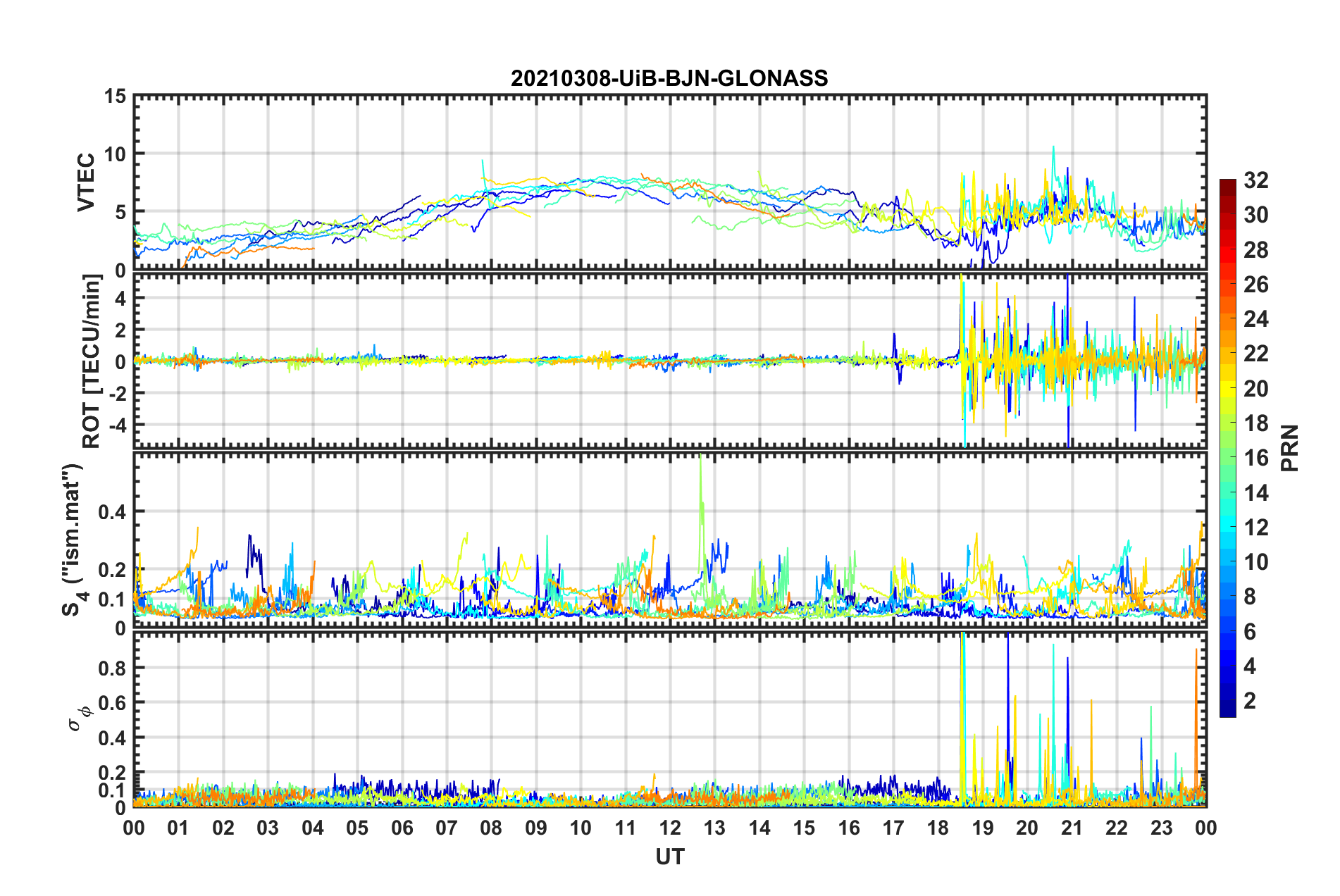Click VTEC axis tick label 5
1340x896 pixels.
[x=121, y=212]
